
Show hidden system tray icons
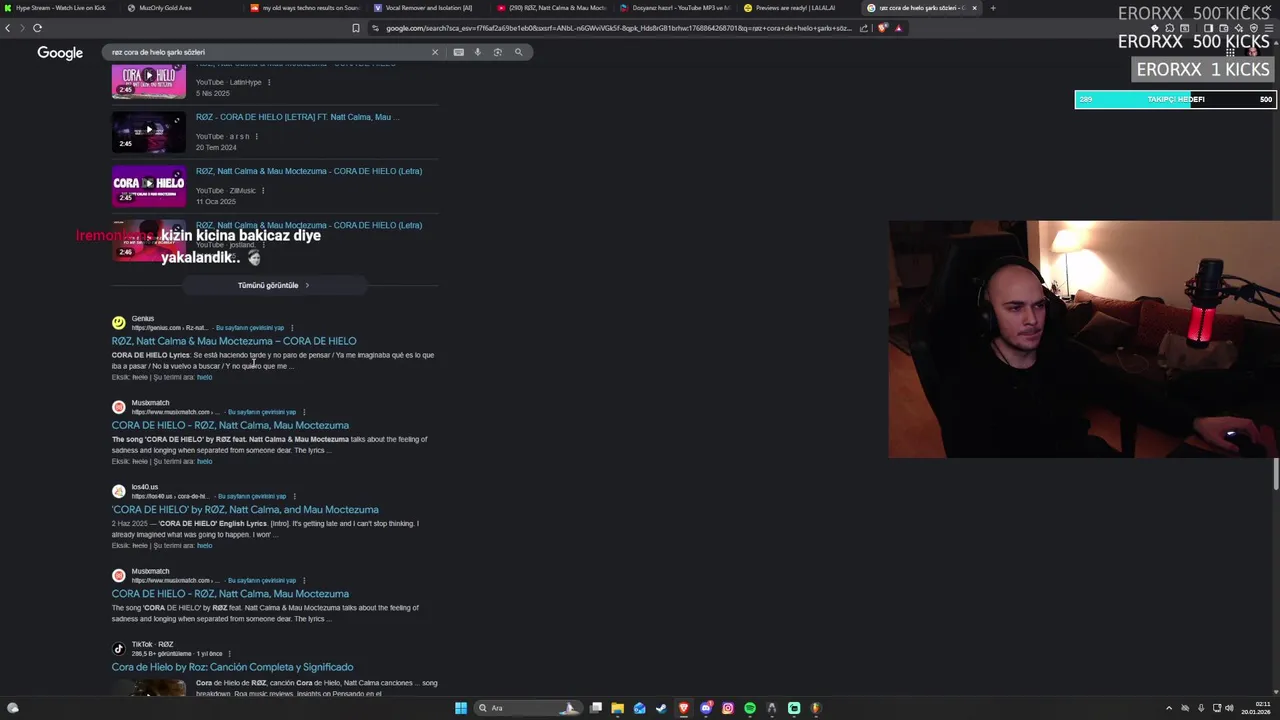(1169, 708)
